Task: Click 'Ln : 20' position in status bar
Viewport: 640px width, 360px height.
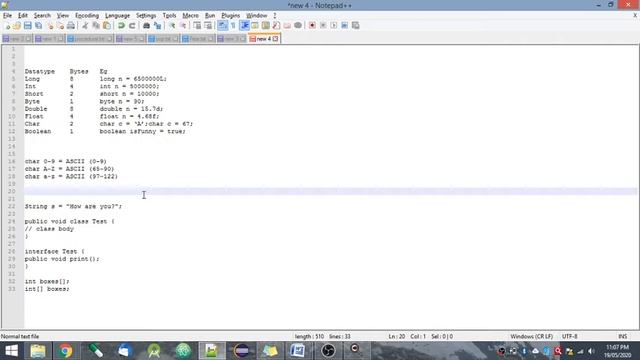Action: click(397, 337)
